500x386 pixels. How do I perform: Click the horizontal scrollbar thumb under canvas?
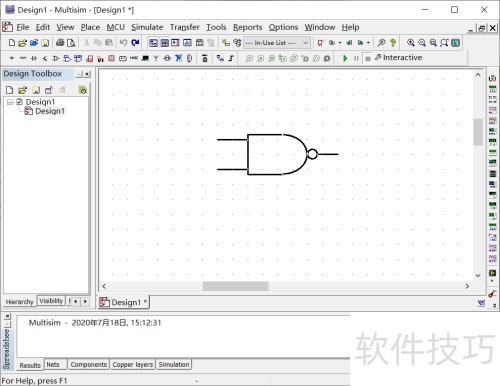tap(235, 286)
